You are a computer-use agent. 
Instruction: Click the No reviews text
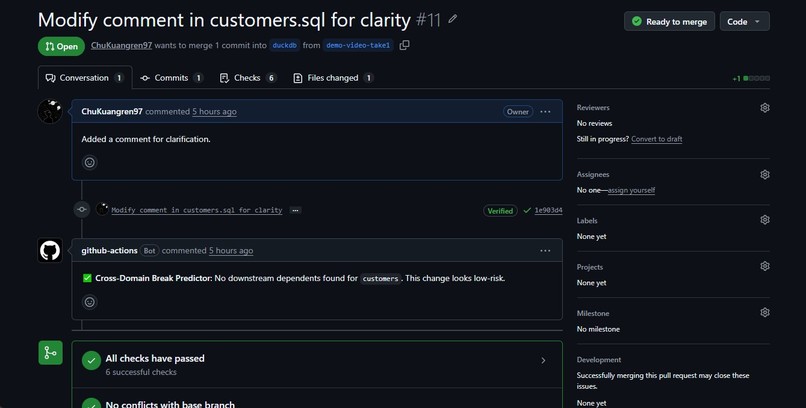point(594,123)
